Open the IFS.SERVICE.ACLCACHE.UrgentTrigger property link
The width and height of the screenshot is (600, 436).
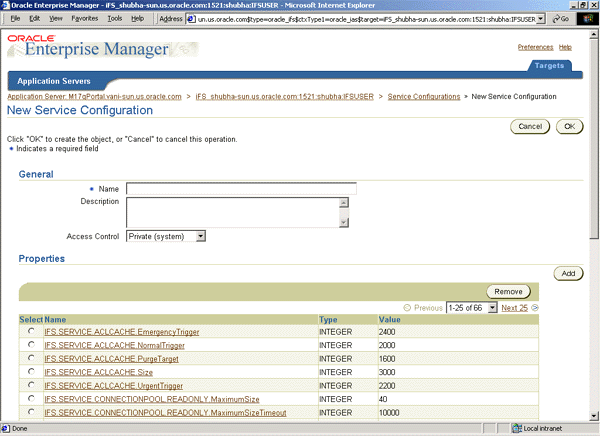(113, 385)
